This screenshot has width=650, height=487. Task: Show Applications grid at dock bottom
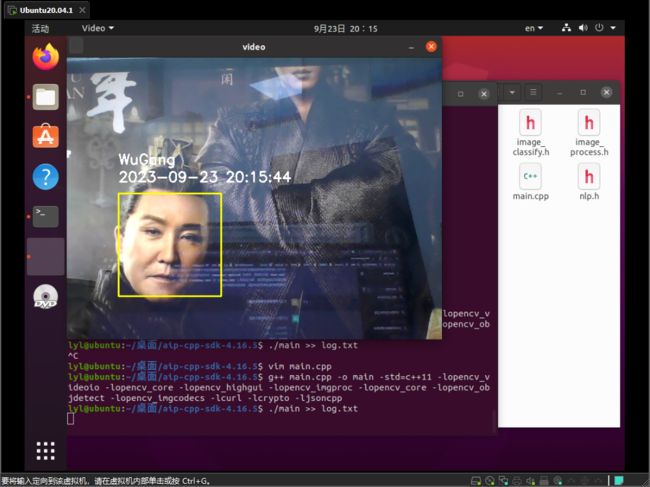click(46, 451)
